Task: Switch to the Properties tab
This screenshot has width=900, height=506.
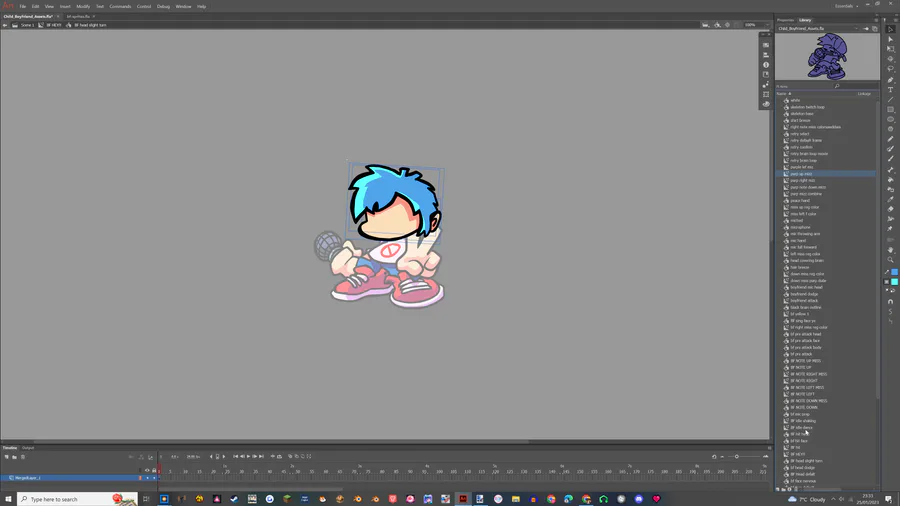Action: click(x=785, y=20)
